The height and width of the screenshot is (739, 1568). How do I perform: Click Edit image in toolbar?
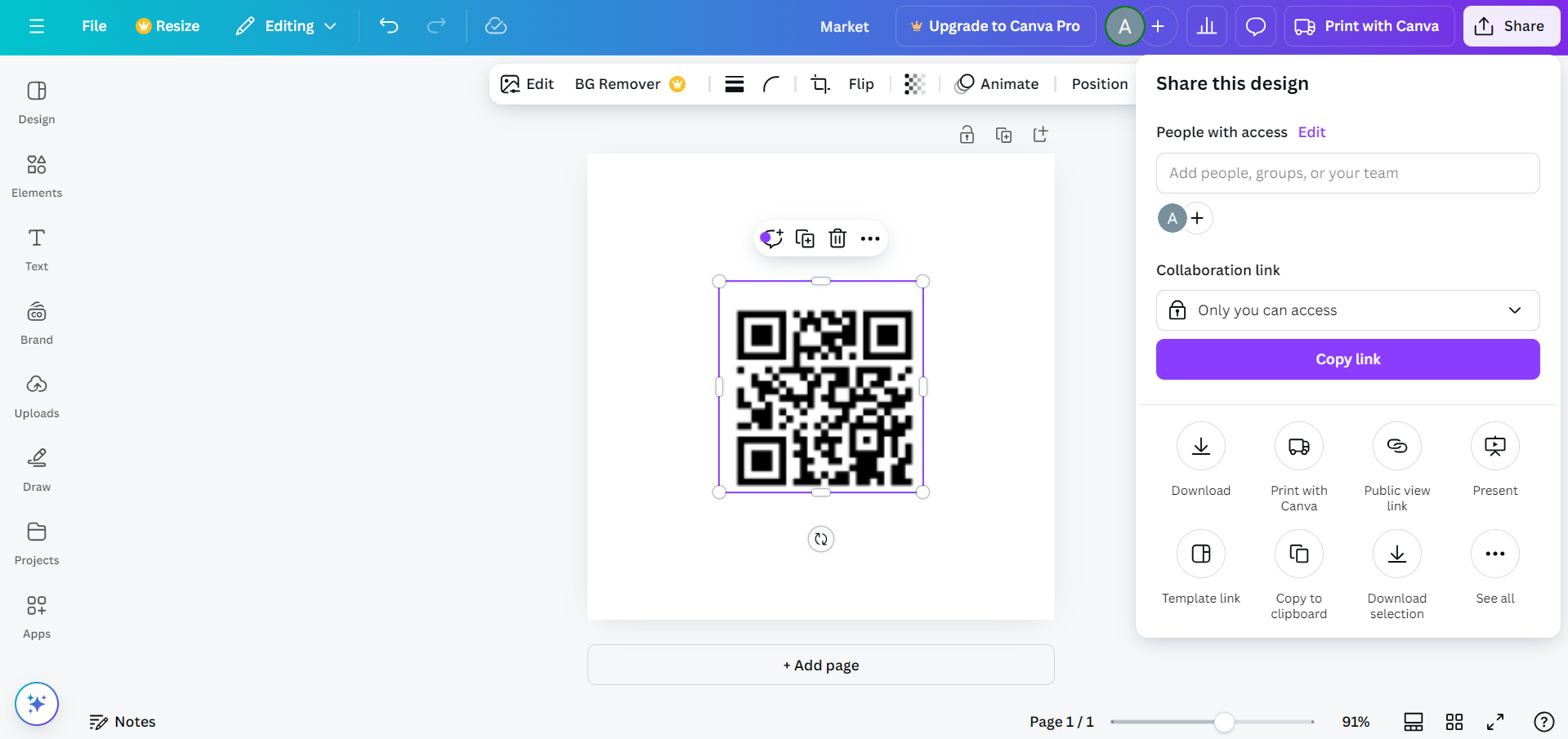527,84
